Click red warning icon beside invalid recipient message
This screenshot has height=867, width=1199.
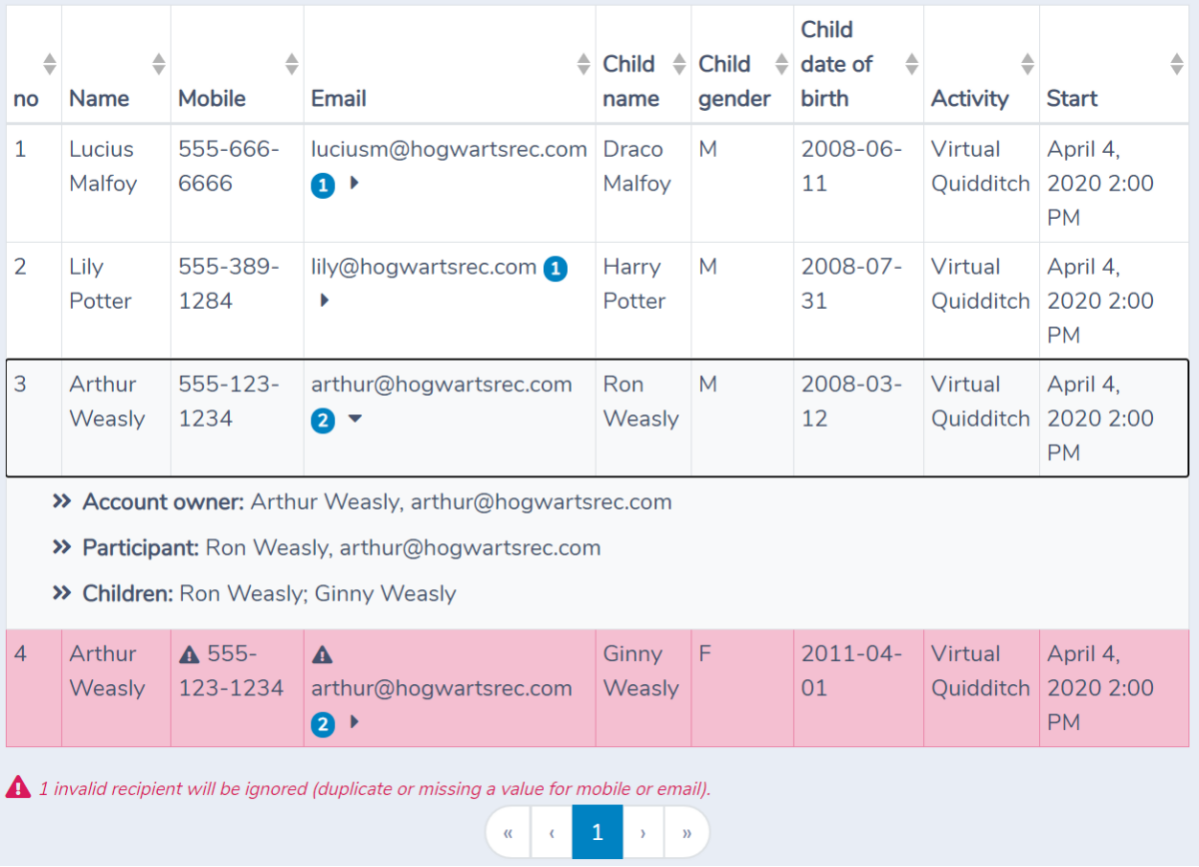click(x=18, y=787)
